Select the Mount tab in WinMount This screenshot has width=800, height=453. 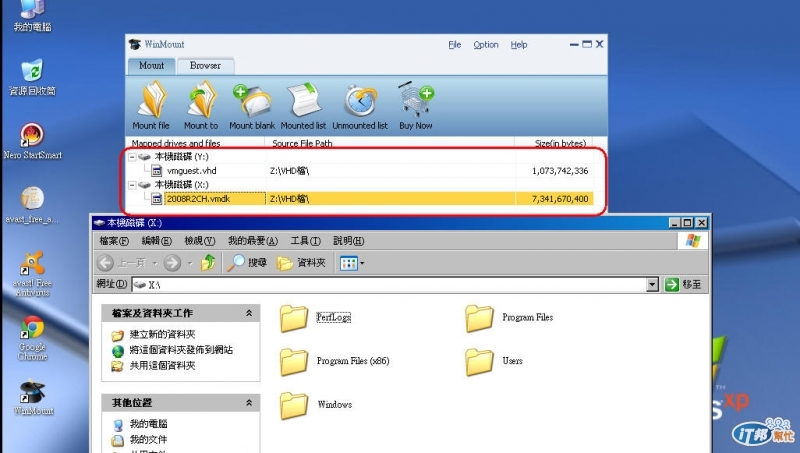(x=151, y=66)
